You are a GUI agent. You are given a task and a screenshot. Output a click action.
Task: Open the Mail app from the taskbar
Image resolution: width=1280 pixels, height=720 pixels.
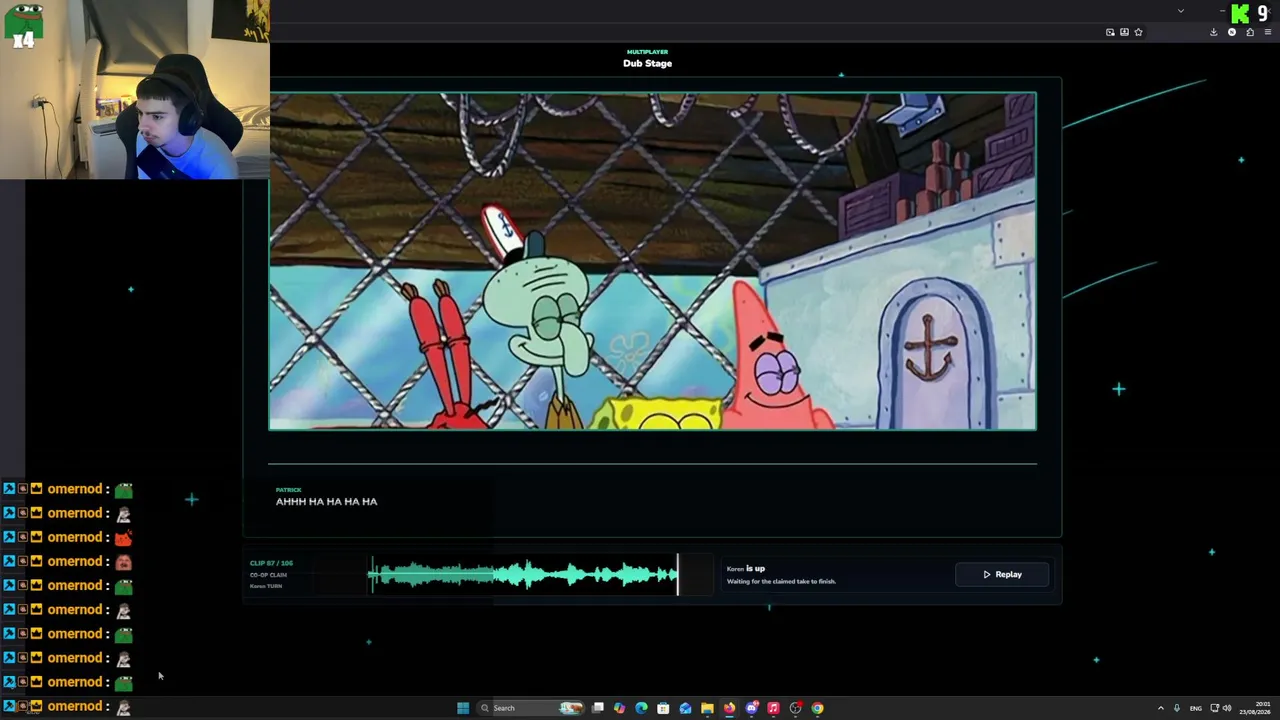coord(685,708)
